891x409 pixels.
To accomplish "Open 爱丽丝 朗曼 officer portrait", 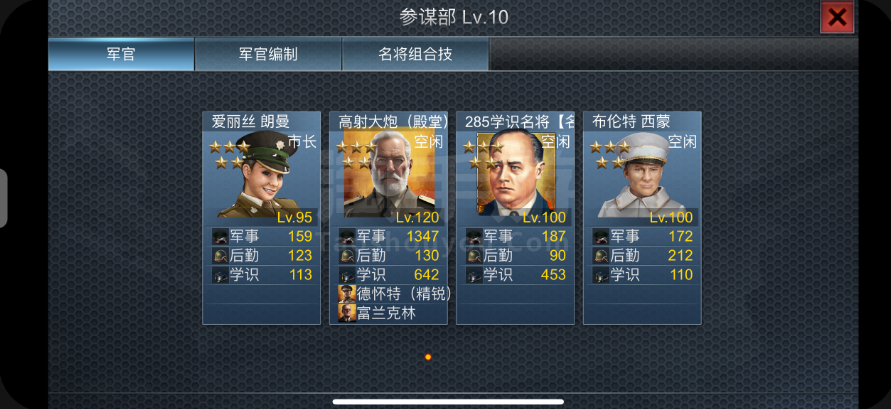I will (261, 174).
